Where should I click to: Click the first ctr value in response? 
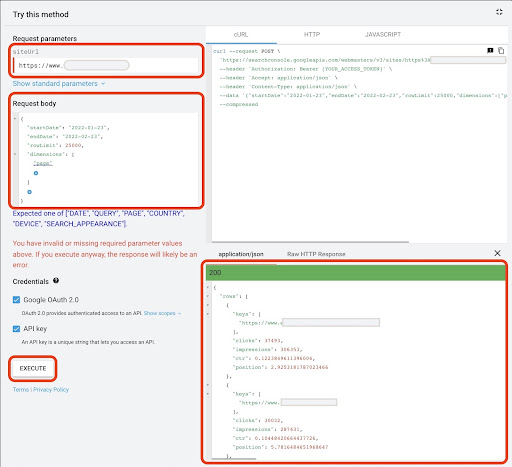(x=284, y=358)
